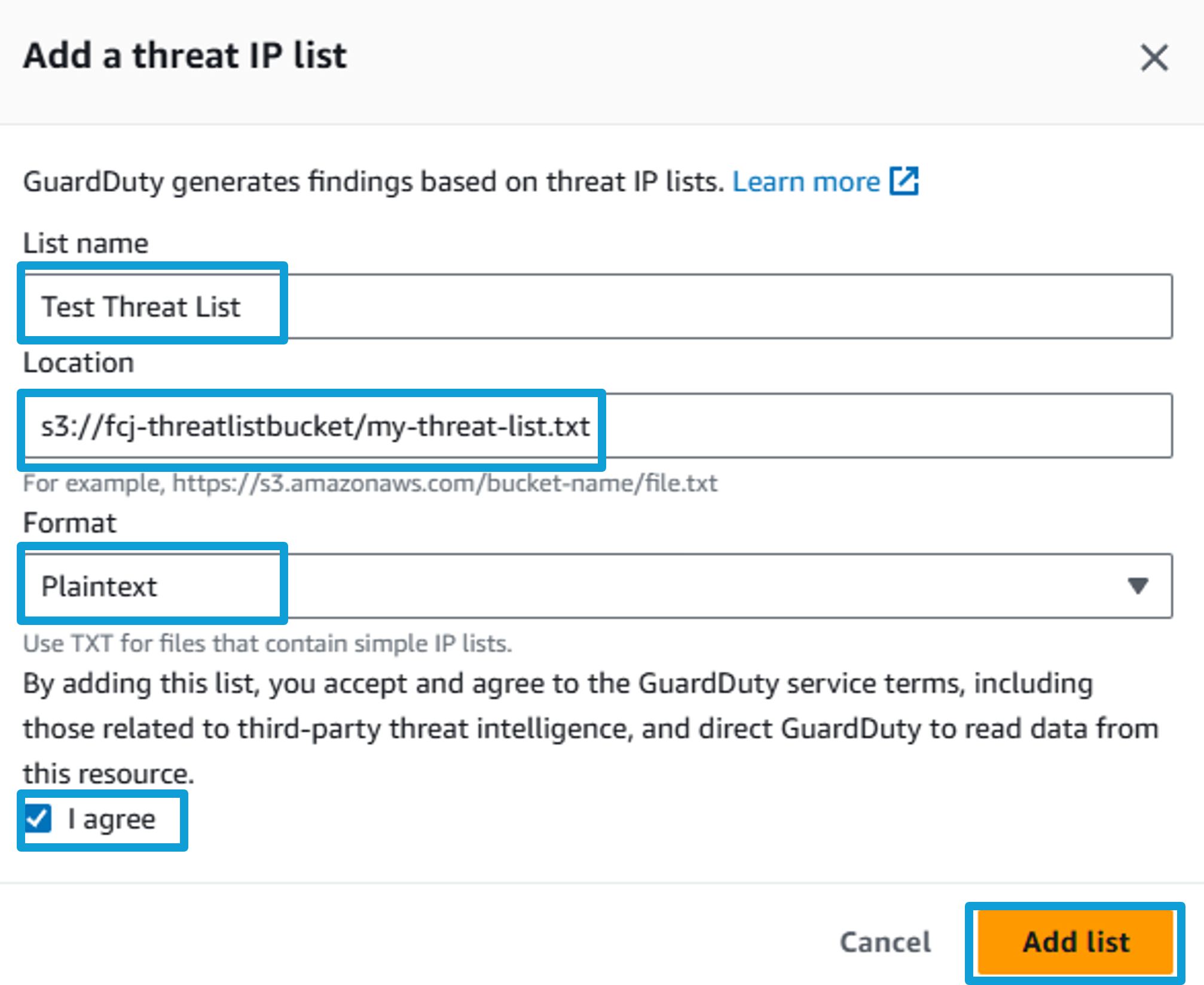
Task: Open the Format dropdown showing Plaintext
Action: click(598, 585)
